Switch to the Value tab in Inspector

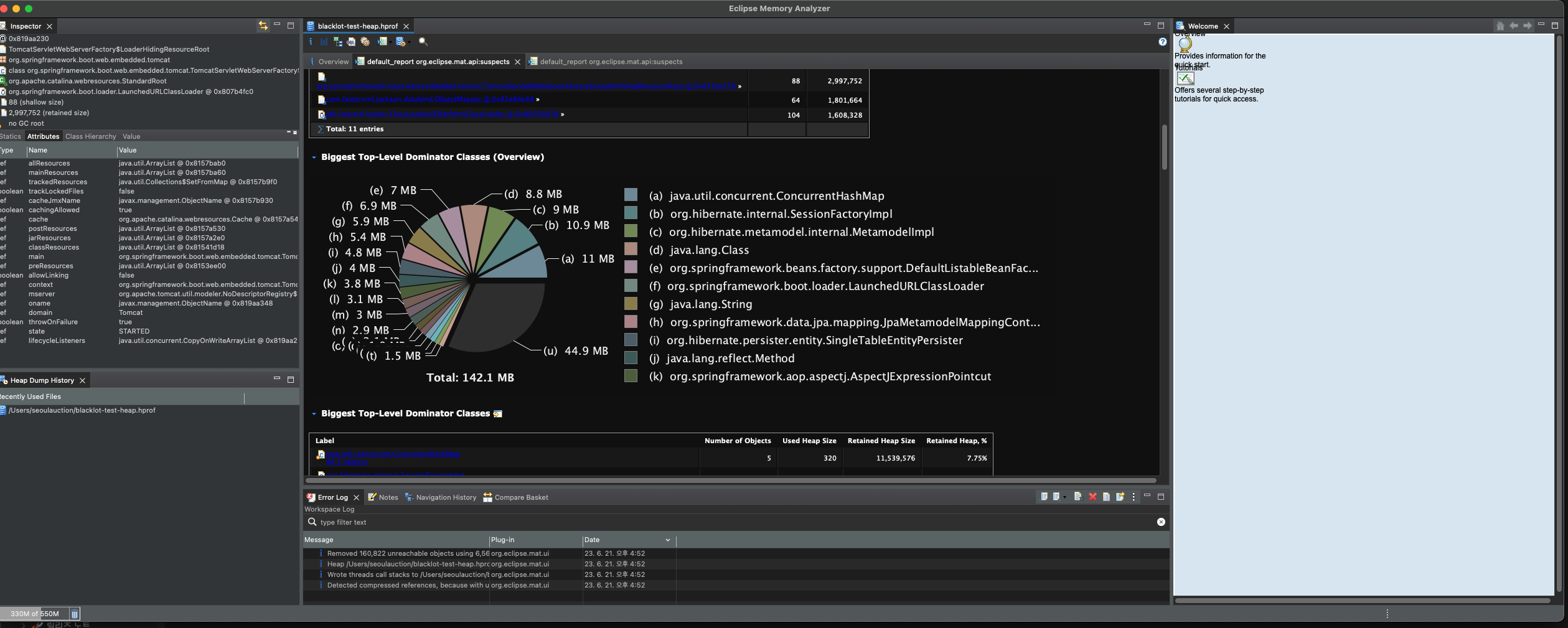pos(131,136)
